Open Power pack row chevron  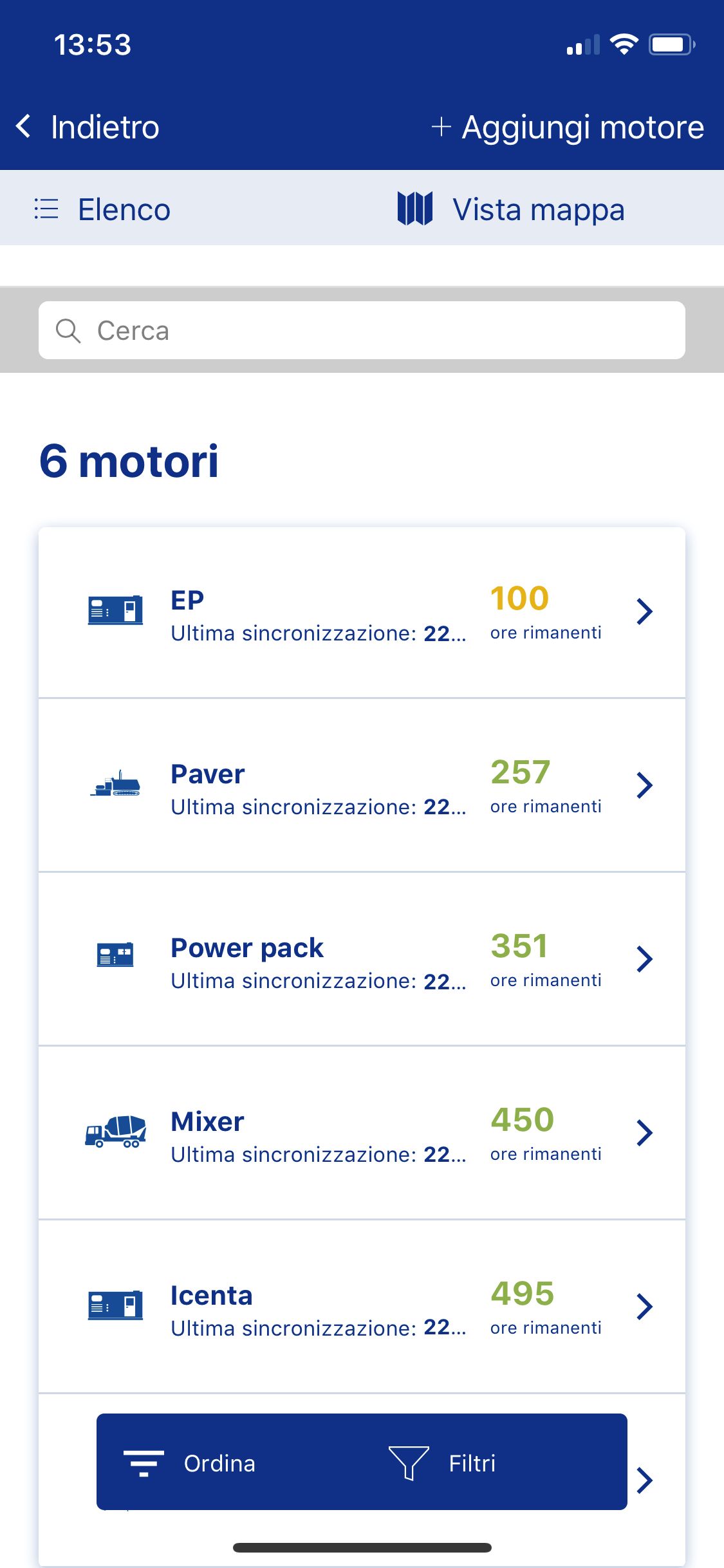pos(644,959)
